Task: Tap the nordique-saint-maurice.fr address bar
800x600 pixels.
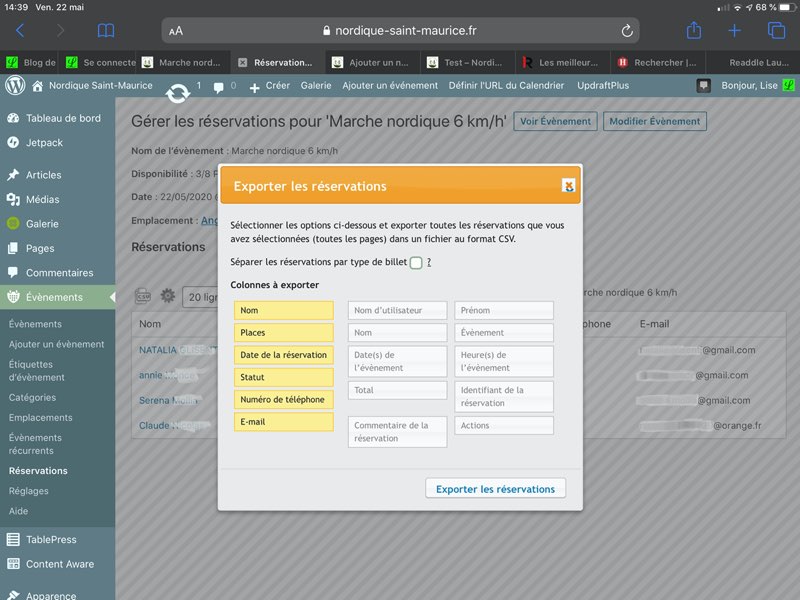Action: click(x=400, y=31)
